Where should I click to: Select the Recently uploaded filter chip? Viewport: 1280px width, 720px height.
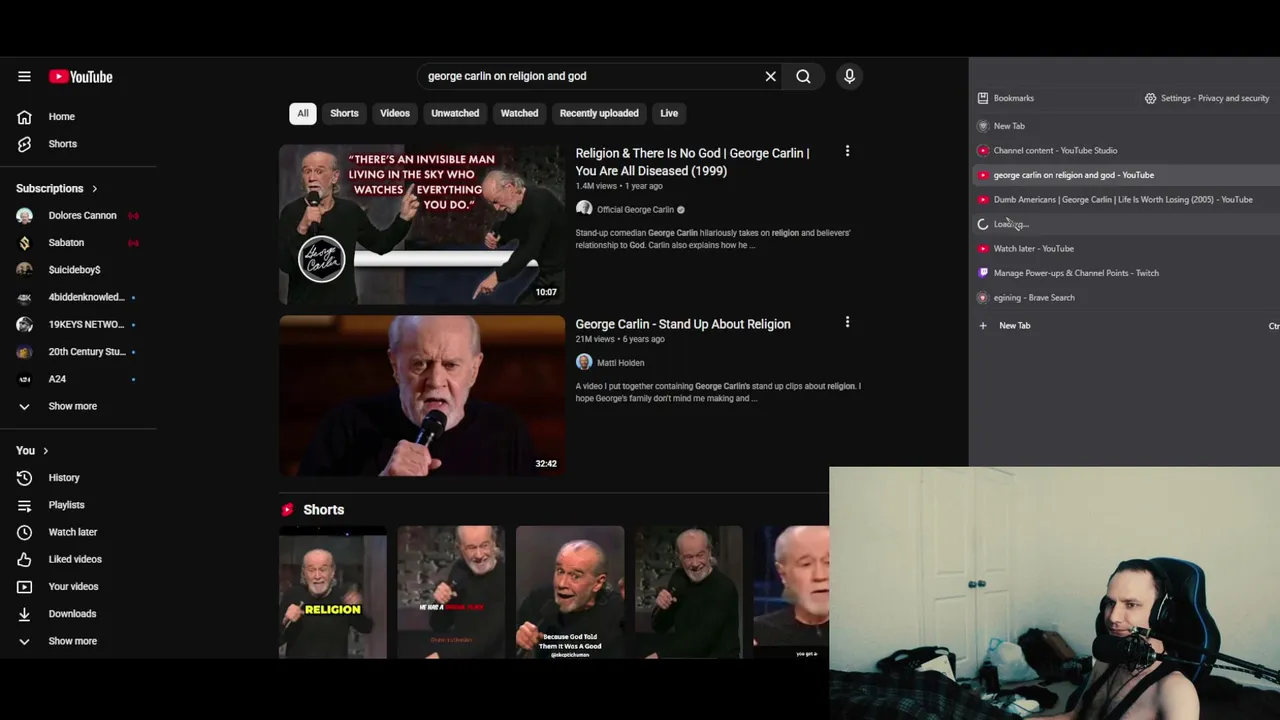(599, 113)
